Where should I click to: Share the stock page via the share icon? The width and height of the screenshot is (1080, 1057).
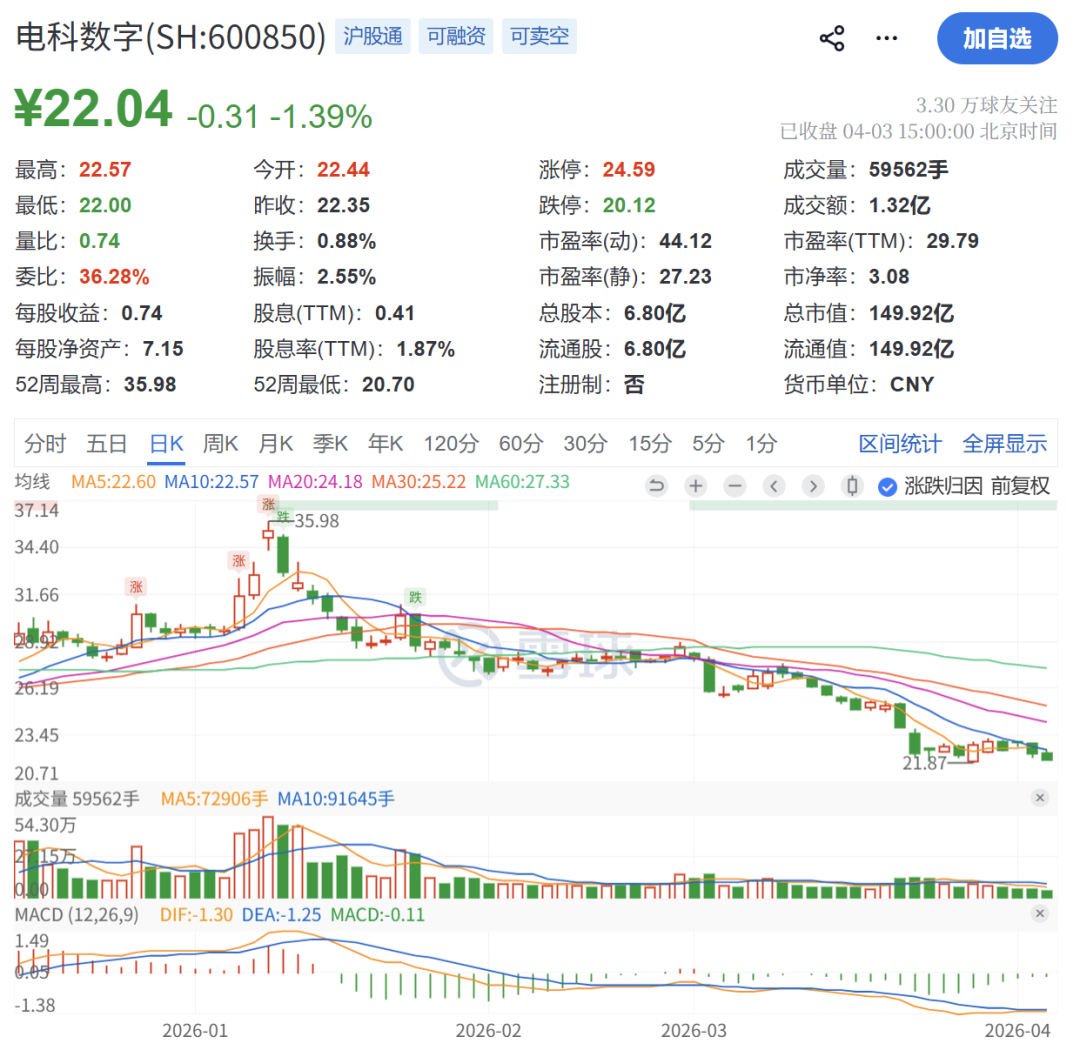tap(830, 37)
